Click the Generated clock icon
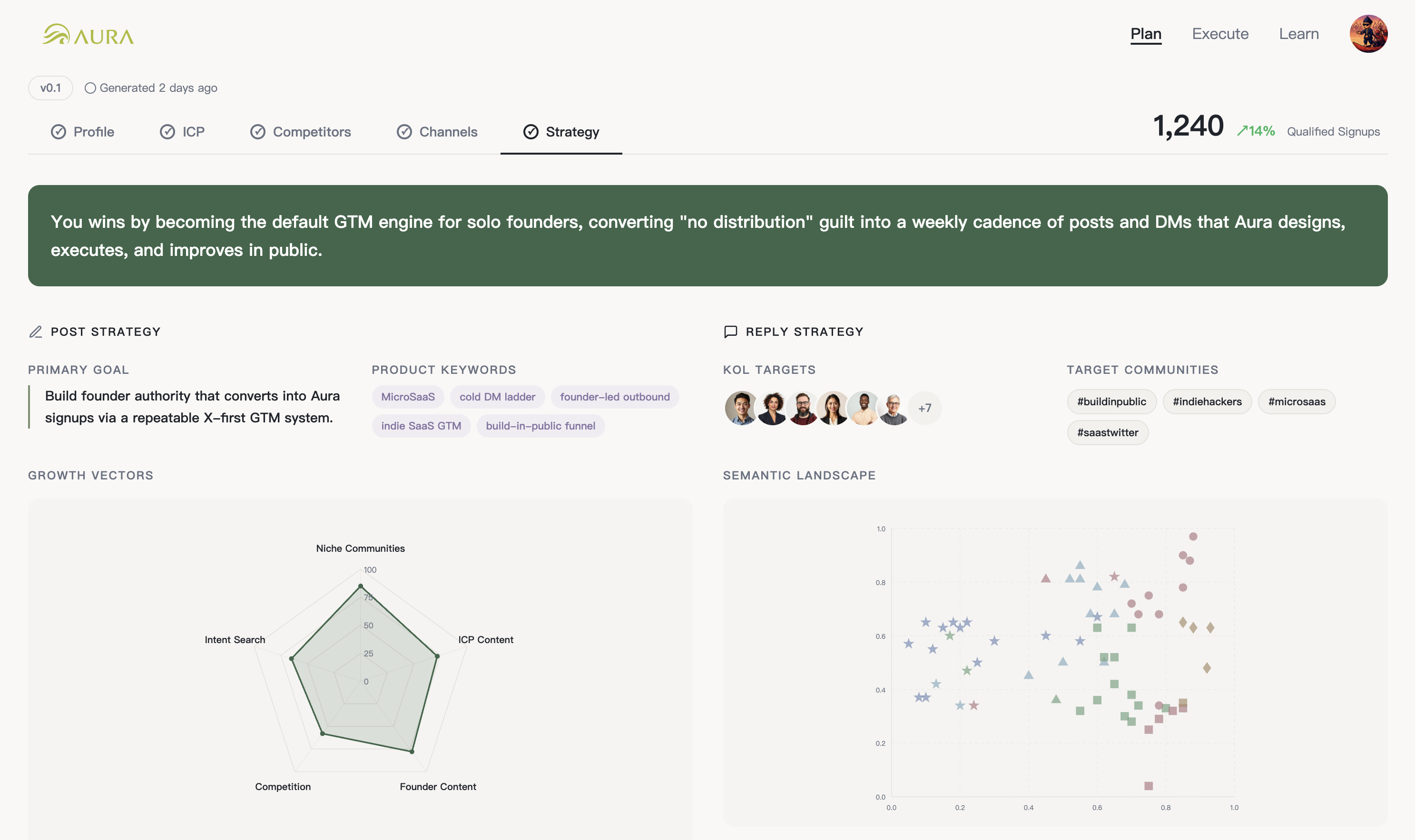 pos(90,88)
